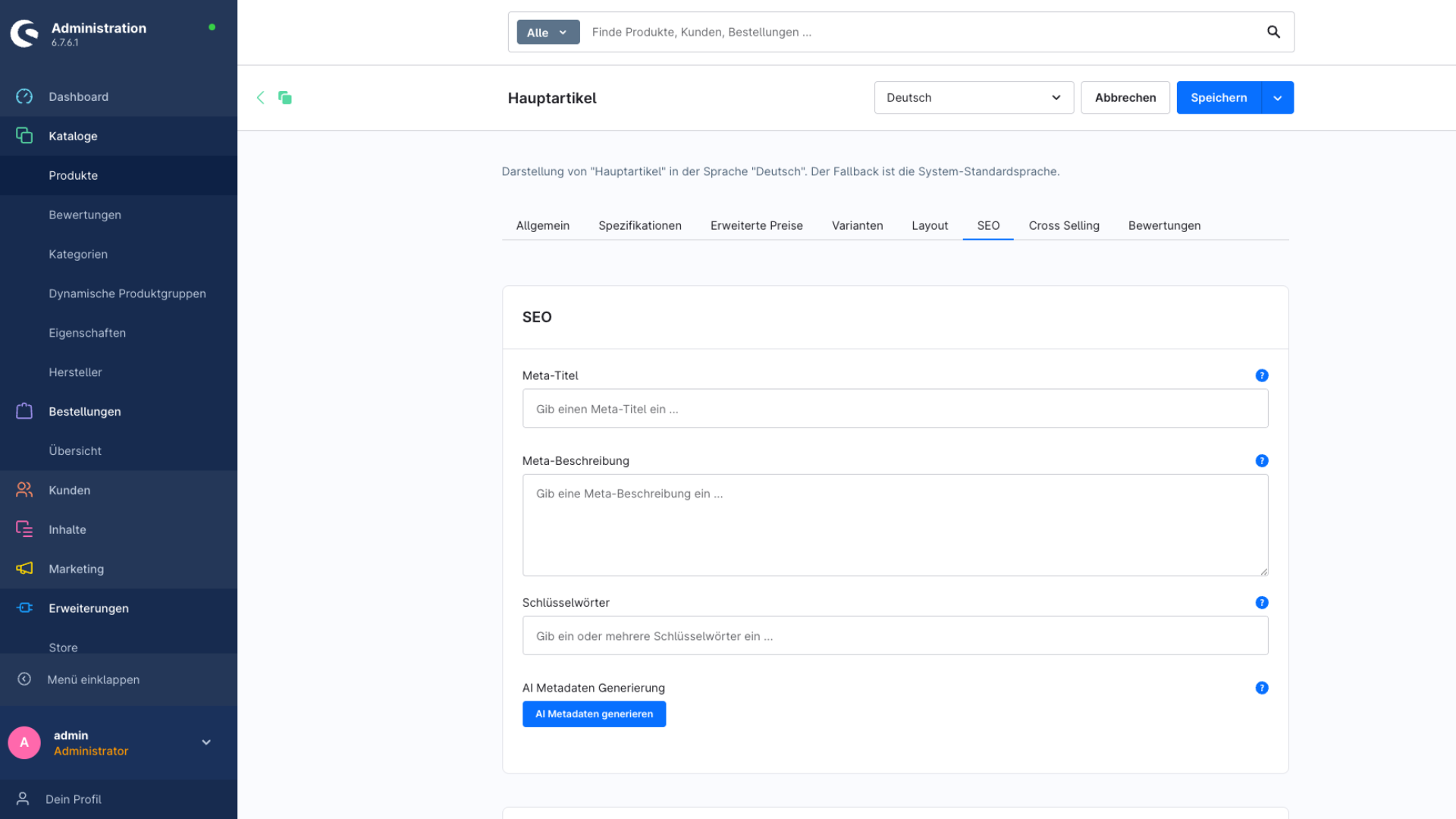Viewport: 1456px width, 819px height.
Task: Click the search magnifier icon
Action: point(1273,32)
